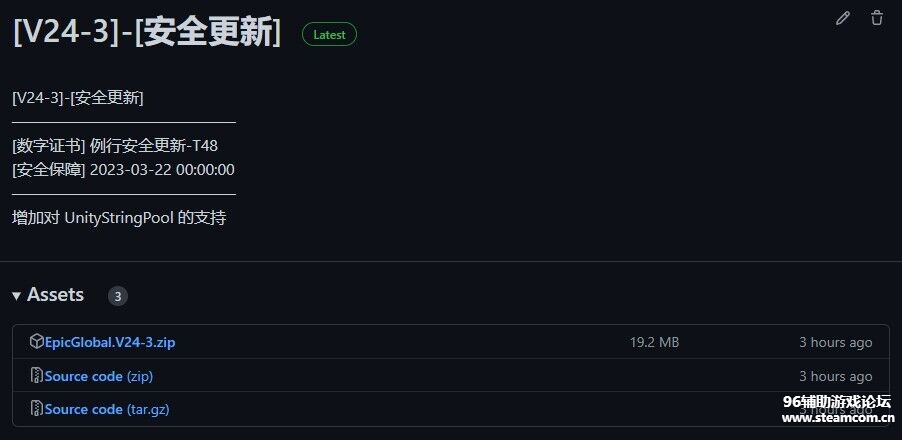Click file icon beside Source code (zip)
The image size is (902, 440).
(36, 376)
